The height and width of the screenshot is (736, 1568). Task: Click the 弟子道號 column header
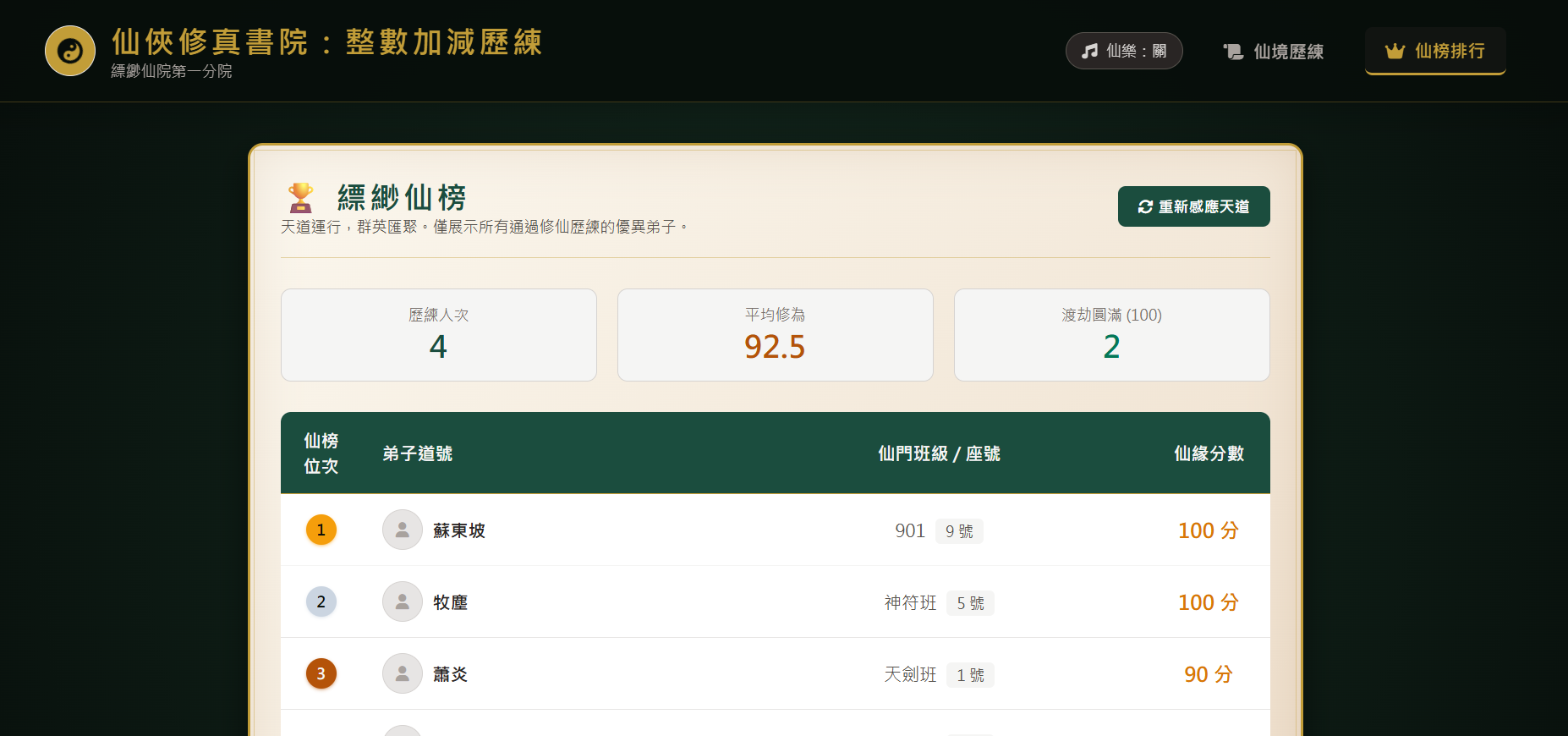tap(418, 453)
